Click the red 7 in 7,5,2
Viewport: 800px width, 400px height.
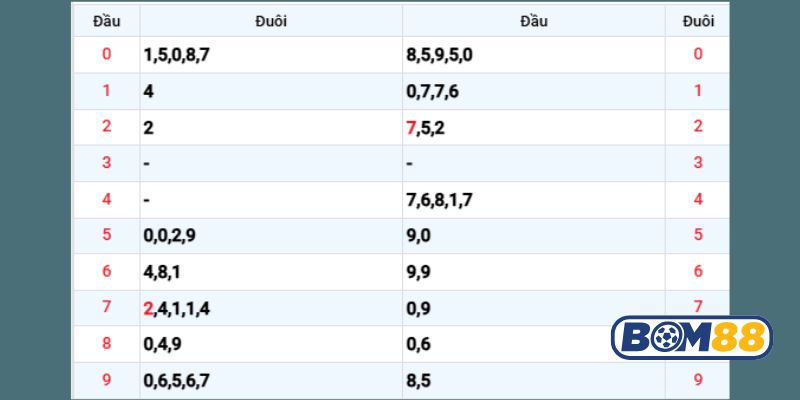tap(411, 127)
